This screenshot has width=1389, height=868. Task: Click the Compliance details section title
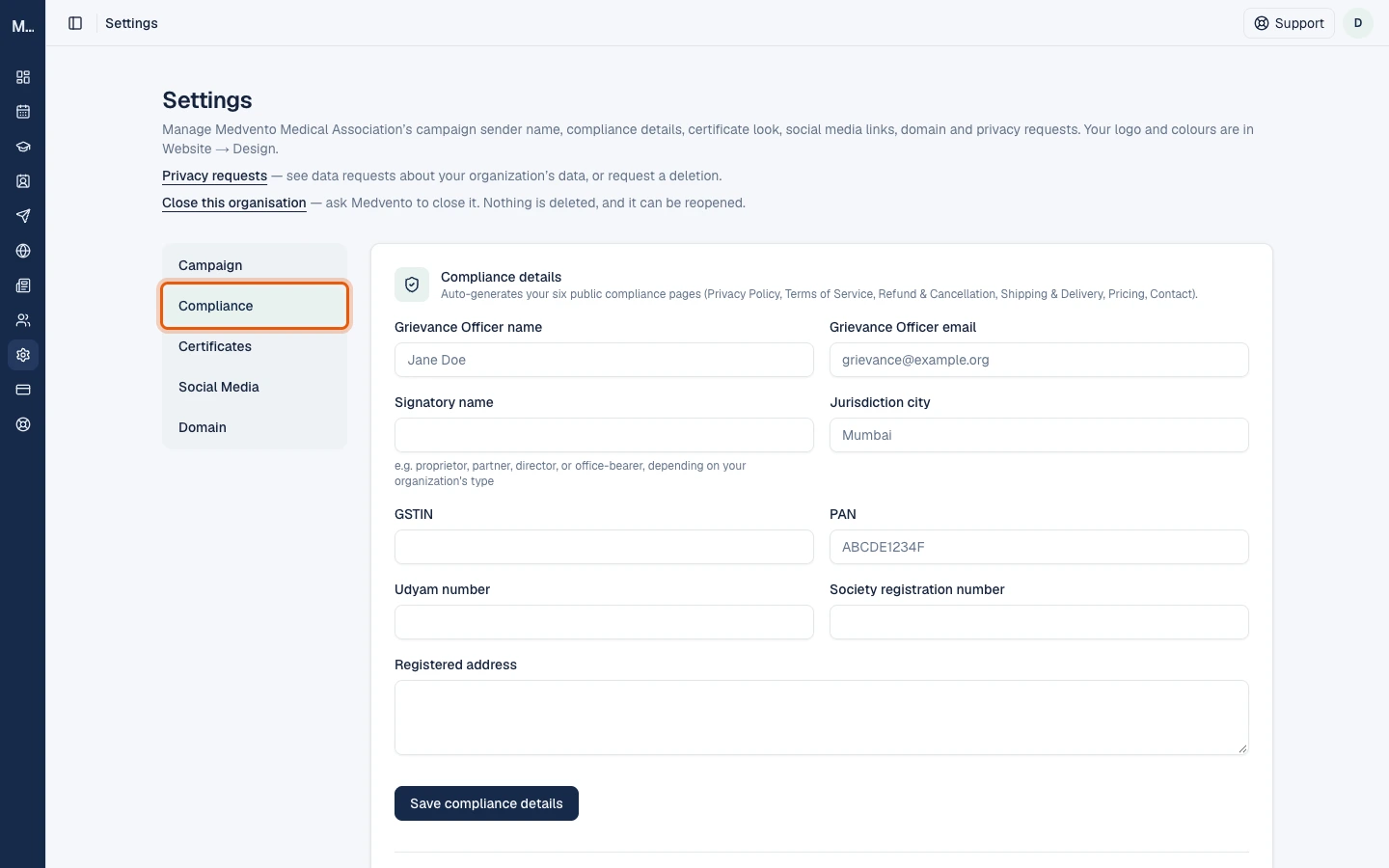point(501,277)
